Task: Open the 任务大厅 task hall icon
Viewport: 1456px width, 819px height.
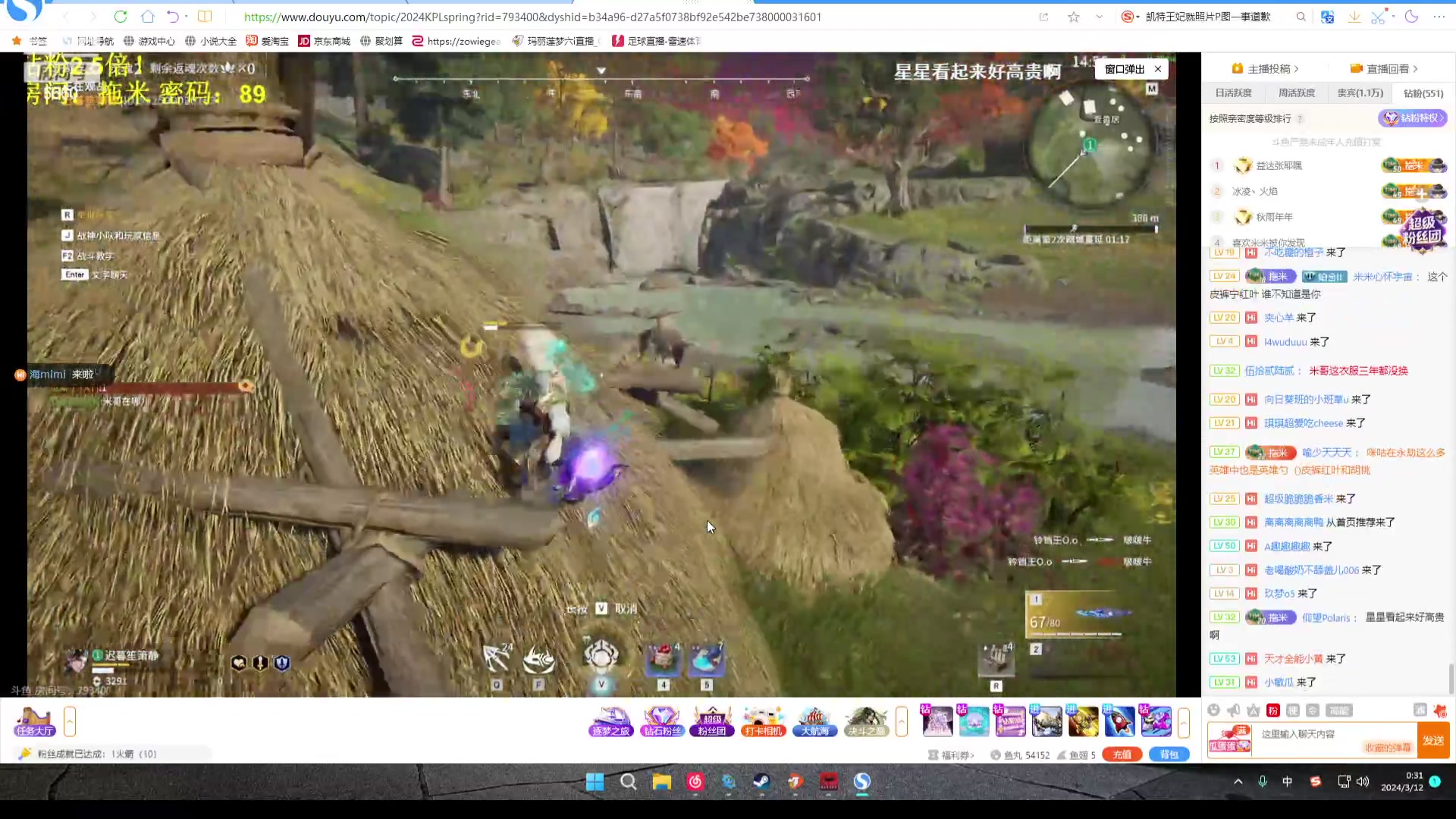Action: pyautogui.click(x=34, y=721)
